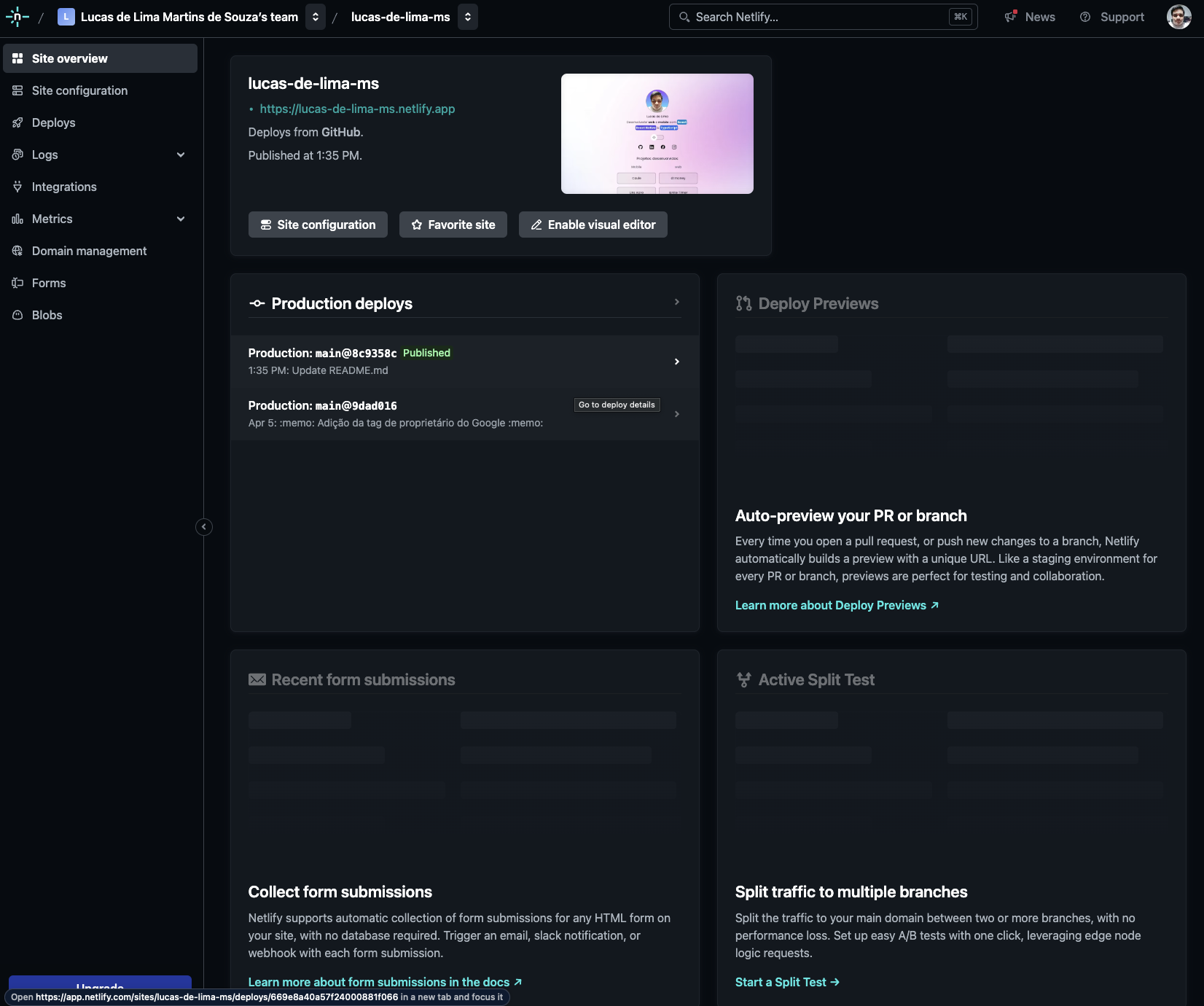Go to Deploys in the sidebar
The image size is (1204, 1006).
101,122
